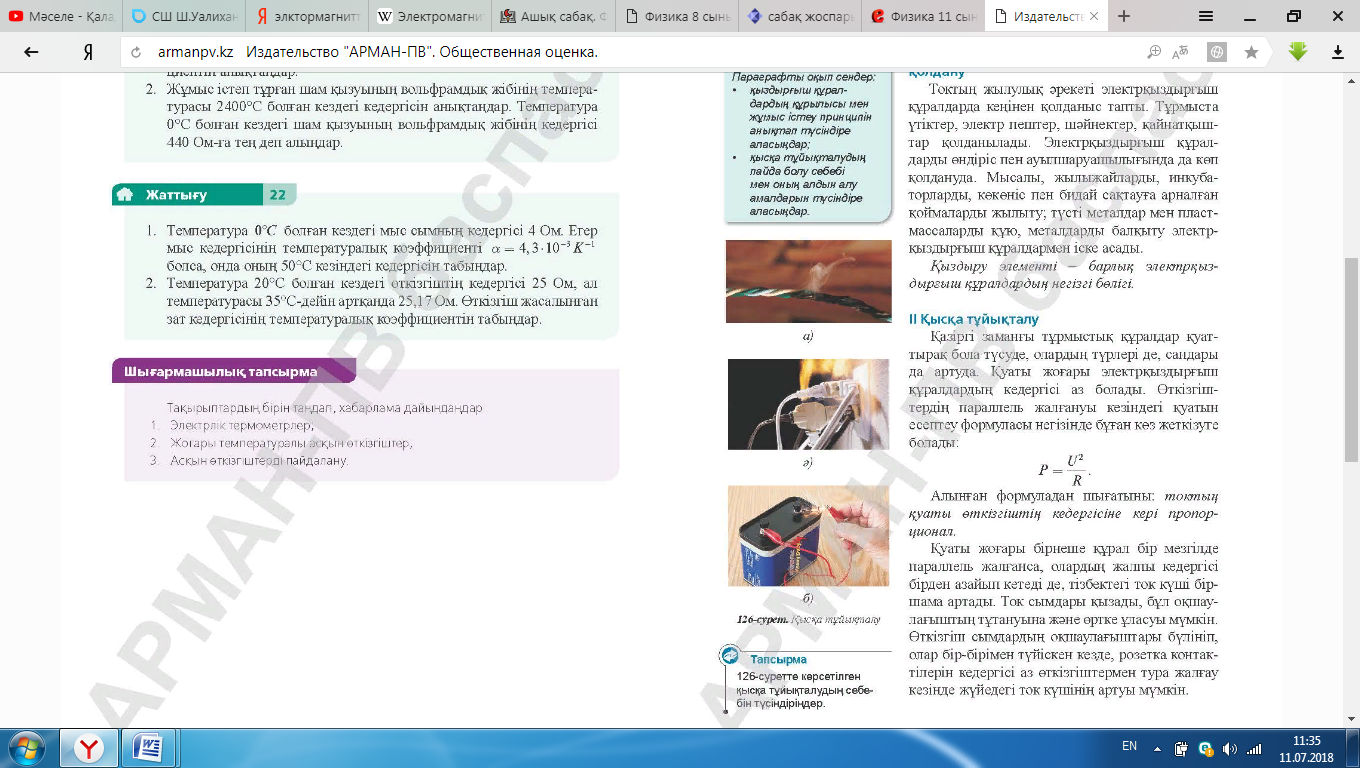
Task: Click the text 'Асқын өткізгіштерді пайдалану'
Action: pos(259,461)
